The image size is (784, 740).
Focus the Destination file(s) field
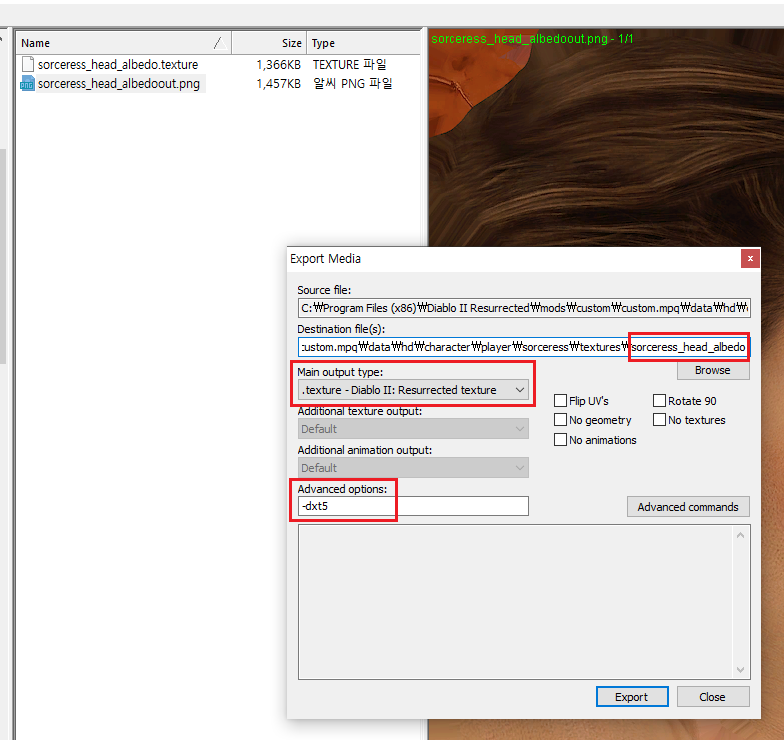(x=524, y=347)
